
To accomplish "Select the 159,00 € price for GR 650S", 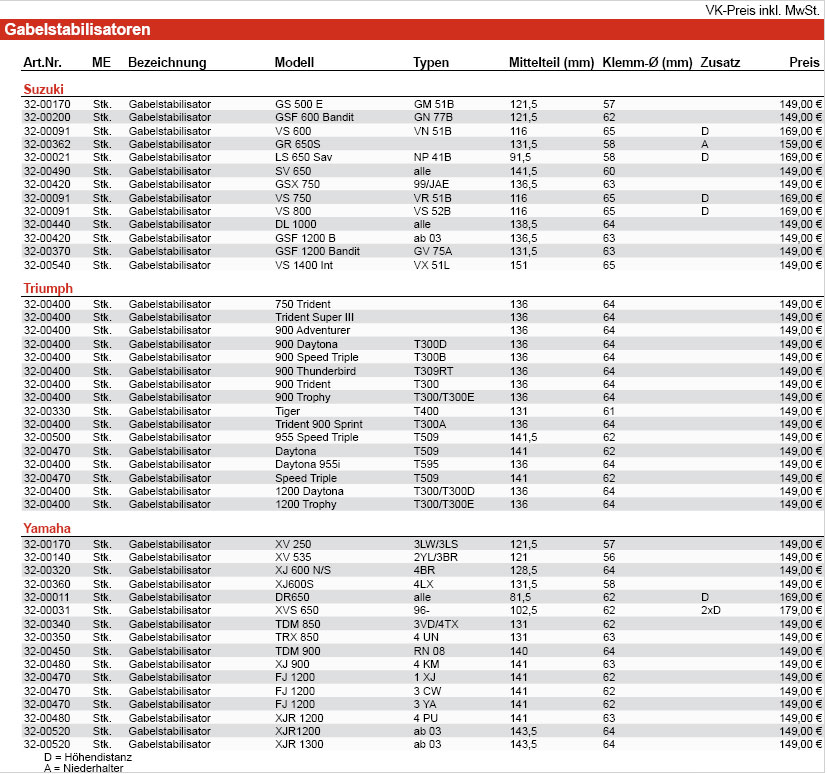I will pyautogui.click(x=801, y=144).
